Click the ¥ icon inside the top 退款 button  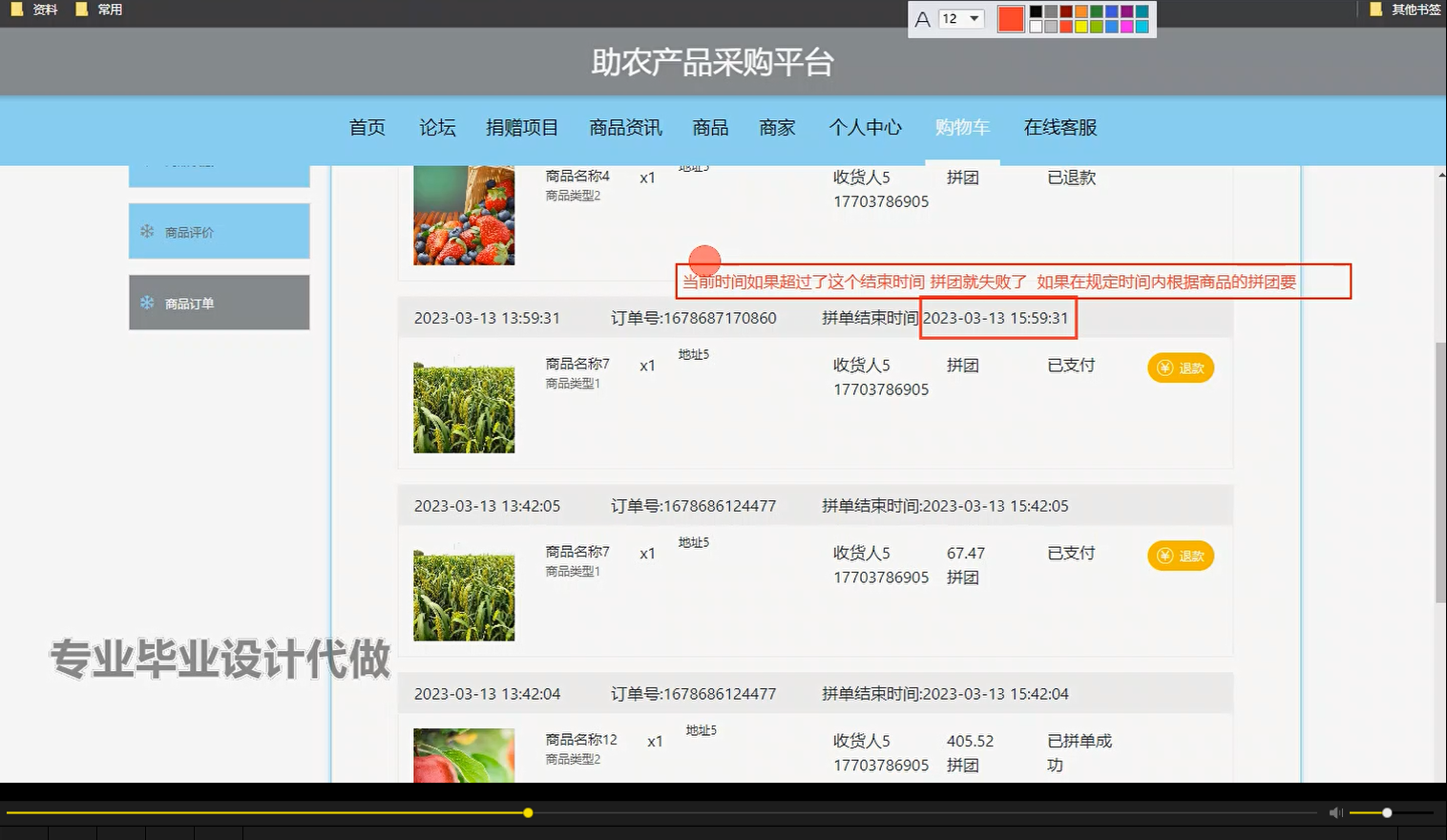1164,367
